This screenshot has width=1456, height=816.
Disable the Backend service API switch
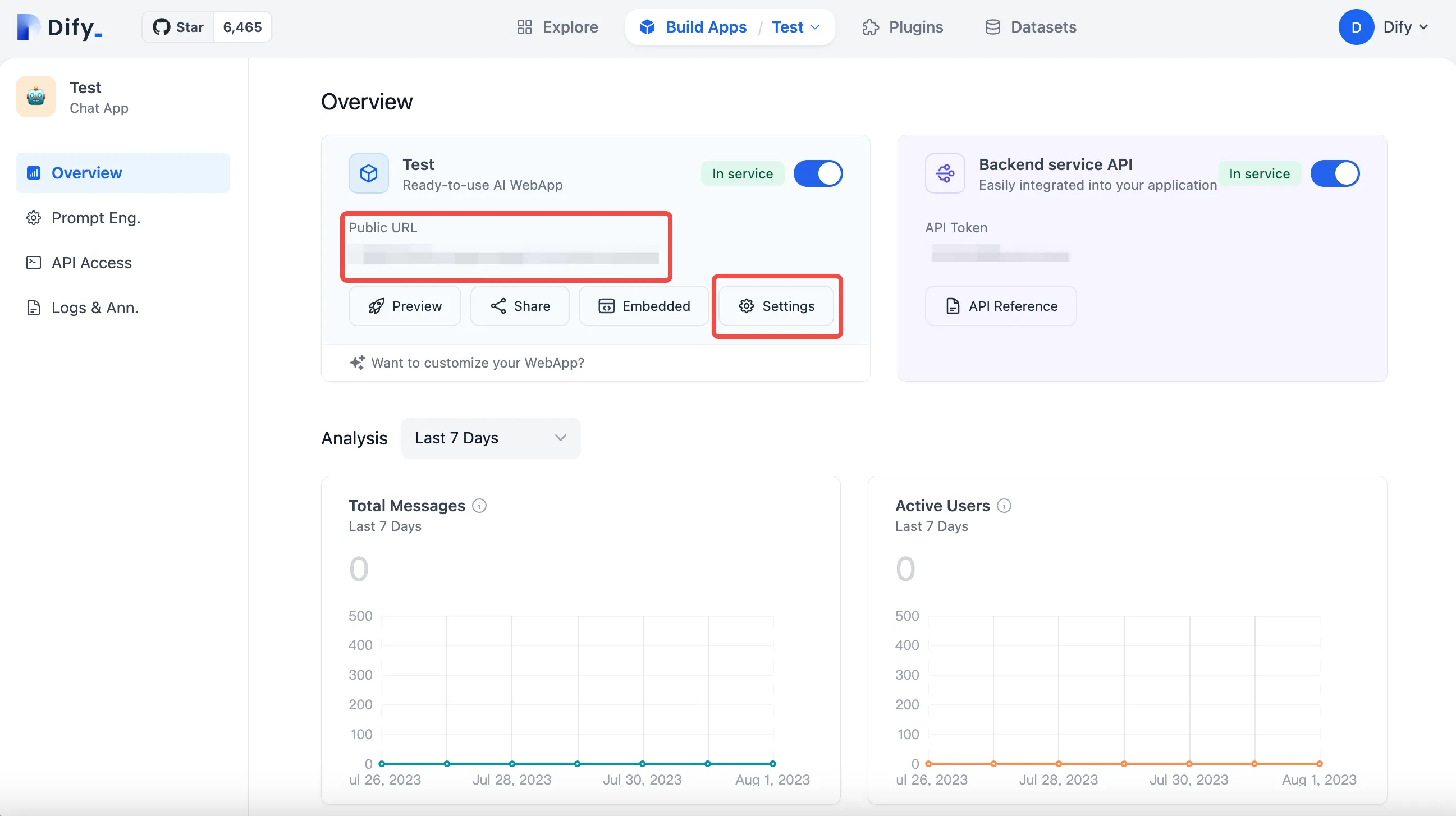(x=1335, y=173)
